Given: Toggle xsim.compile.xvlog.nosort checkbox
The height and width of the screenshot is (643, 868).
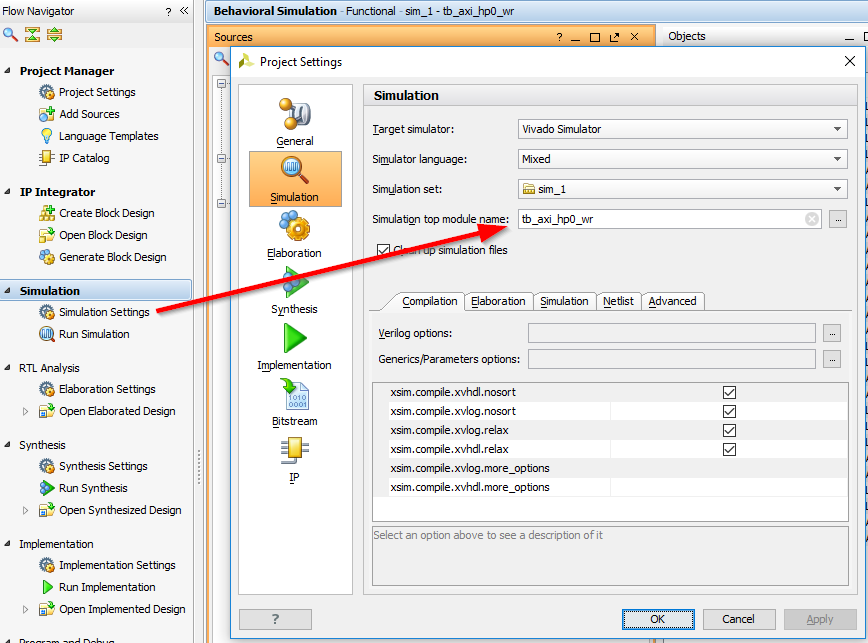Looking at the screenshot, I should pyautogui.click(x=729, y=411).
